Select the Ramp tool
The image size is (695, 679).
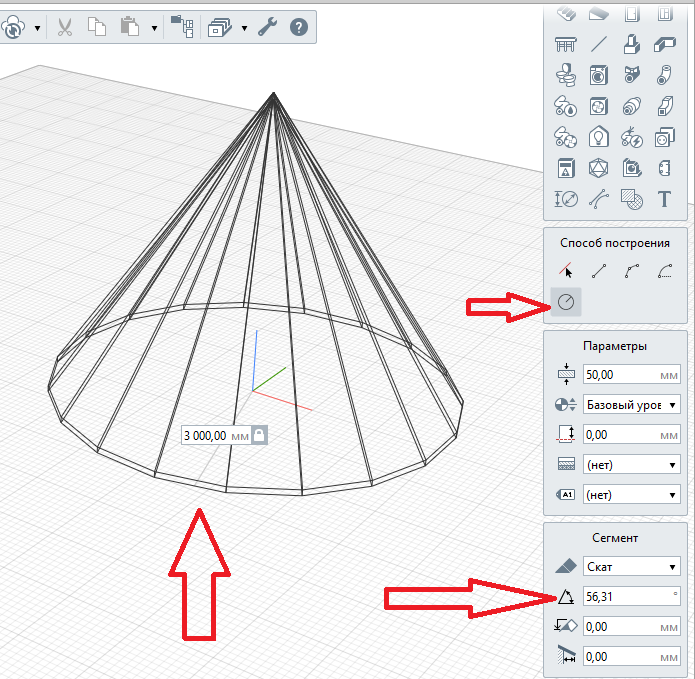click(599, 13)
